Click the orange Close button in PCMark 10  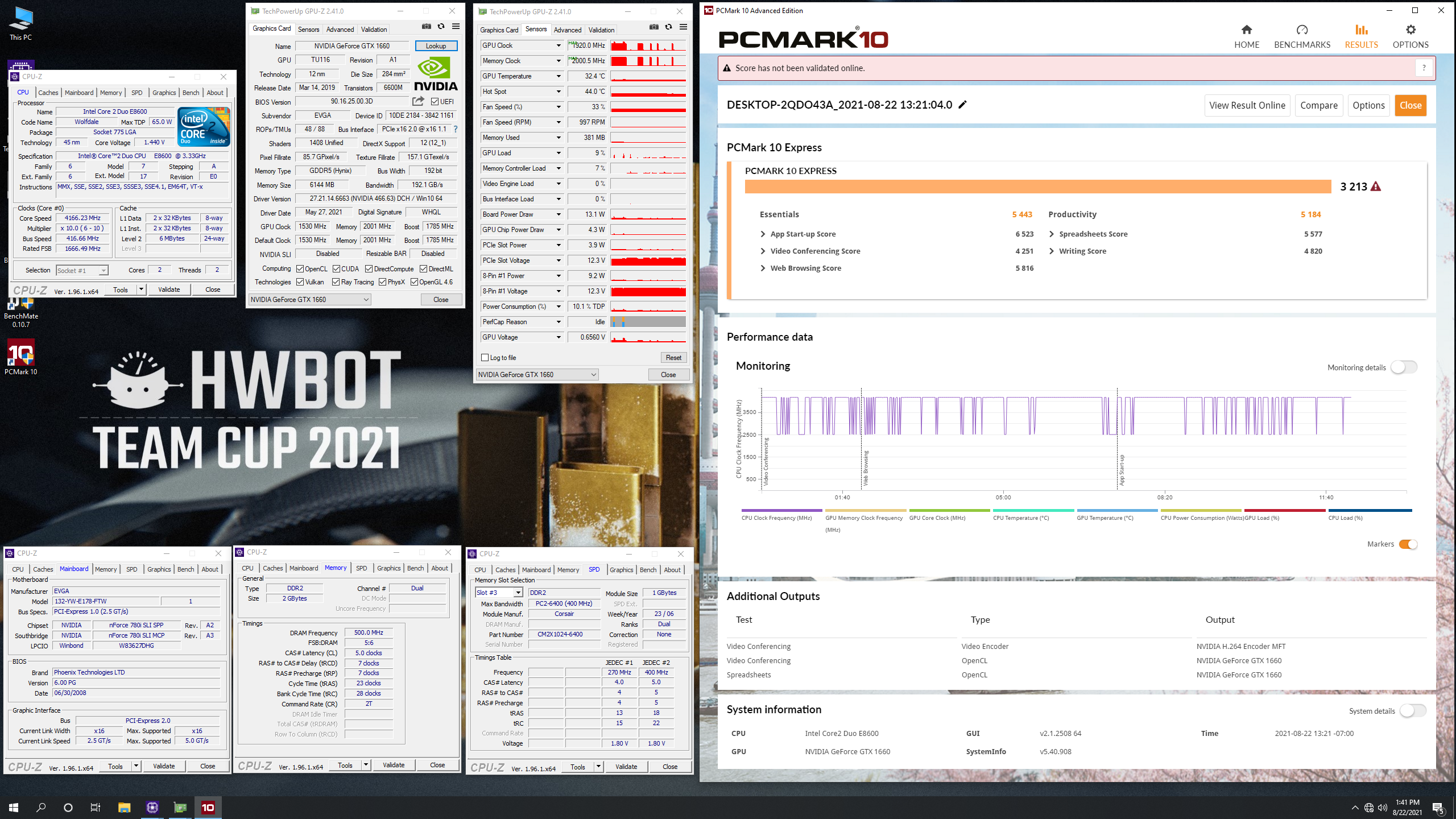1410,105
